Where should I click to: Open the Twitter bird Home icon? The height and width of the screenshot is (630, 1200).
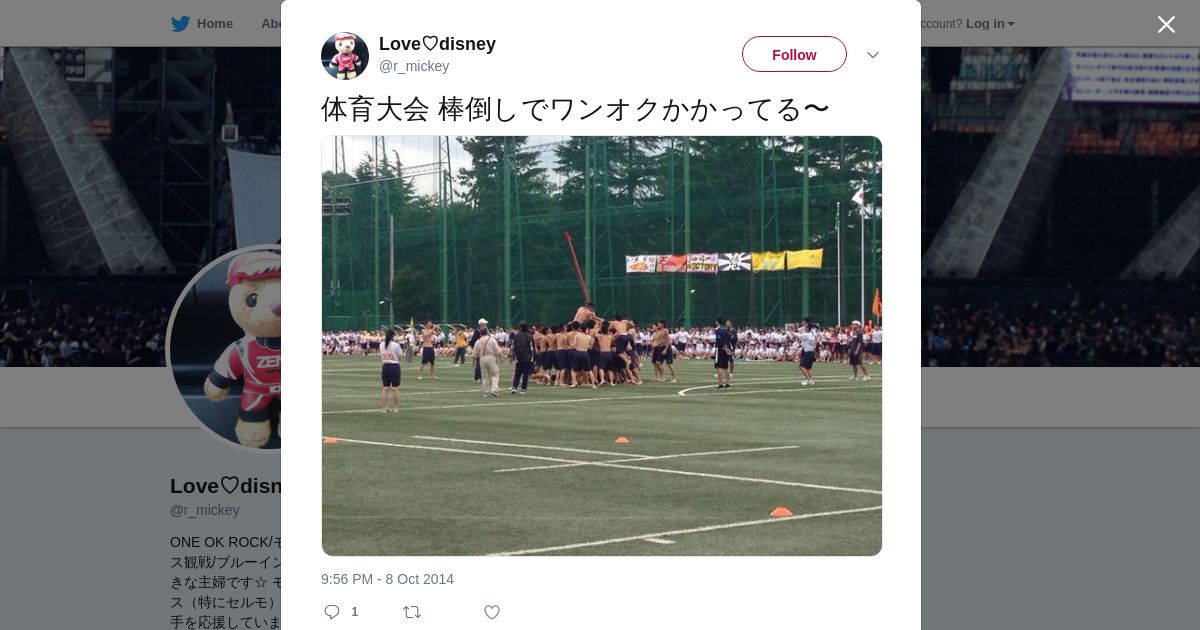click(180, 24)
